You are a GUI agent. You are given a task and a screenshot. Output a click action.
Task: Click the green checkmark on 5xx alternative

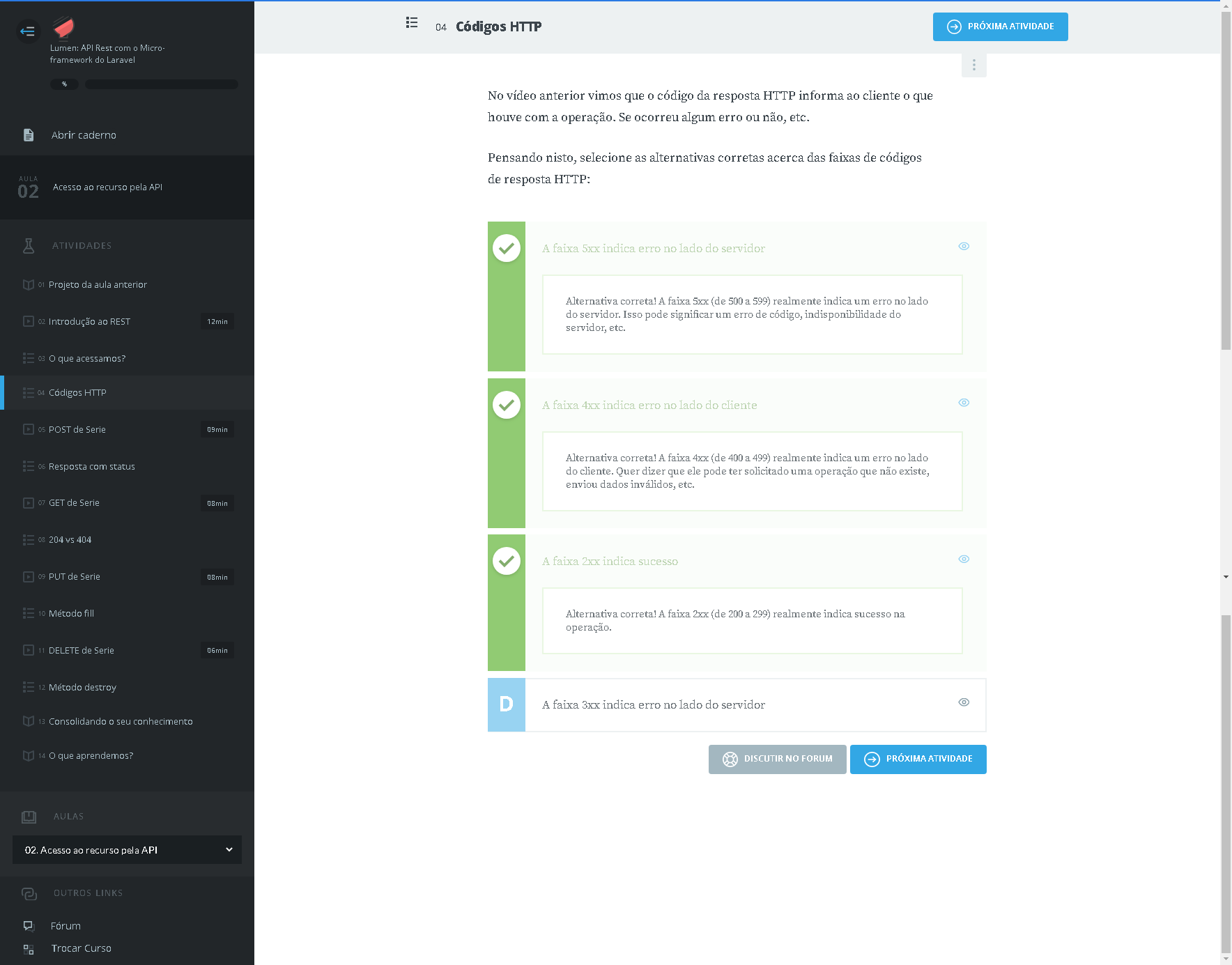coord(507,248)
